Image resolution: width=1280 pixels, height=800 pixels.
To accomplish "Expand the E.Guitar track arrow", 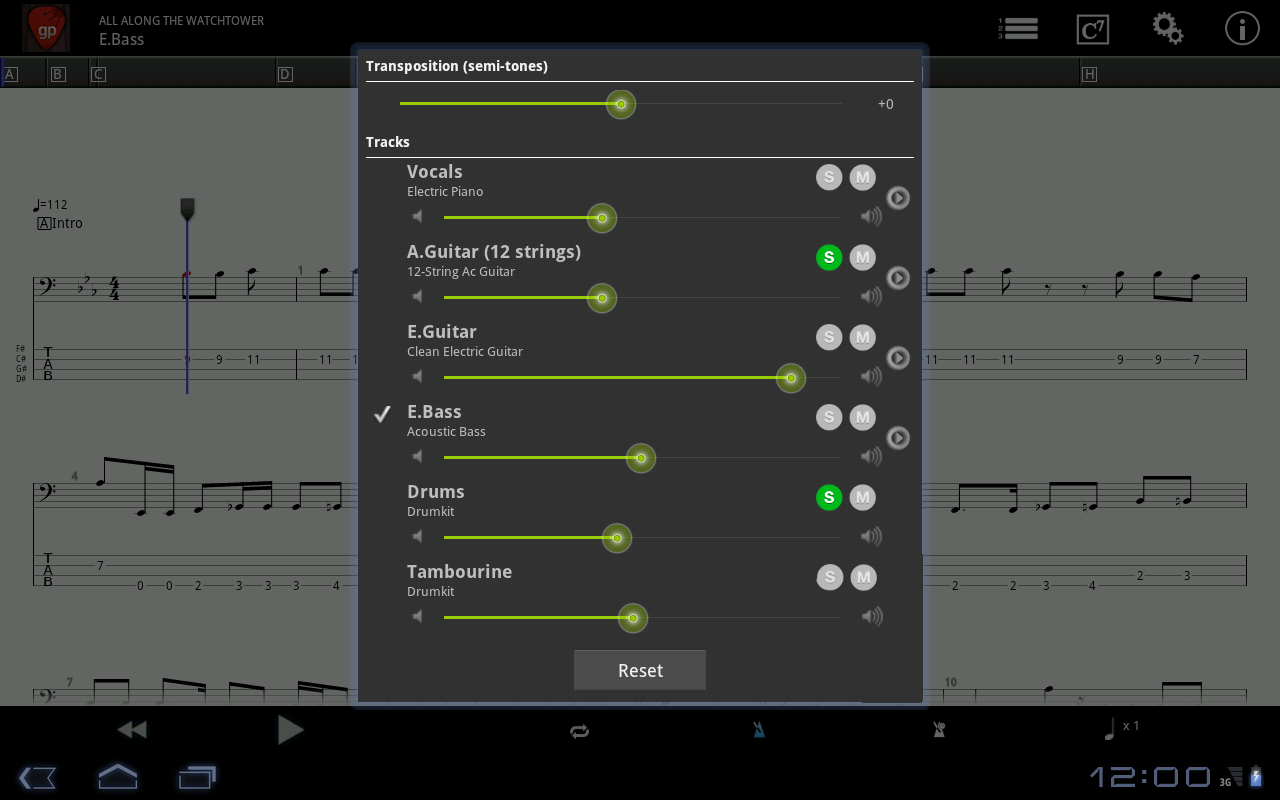I will click(898, 358).
